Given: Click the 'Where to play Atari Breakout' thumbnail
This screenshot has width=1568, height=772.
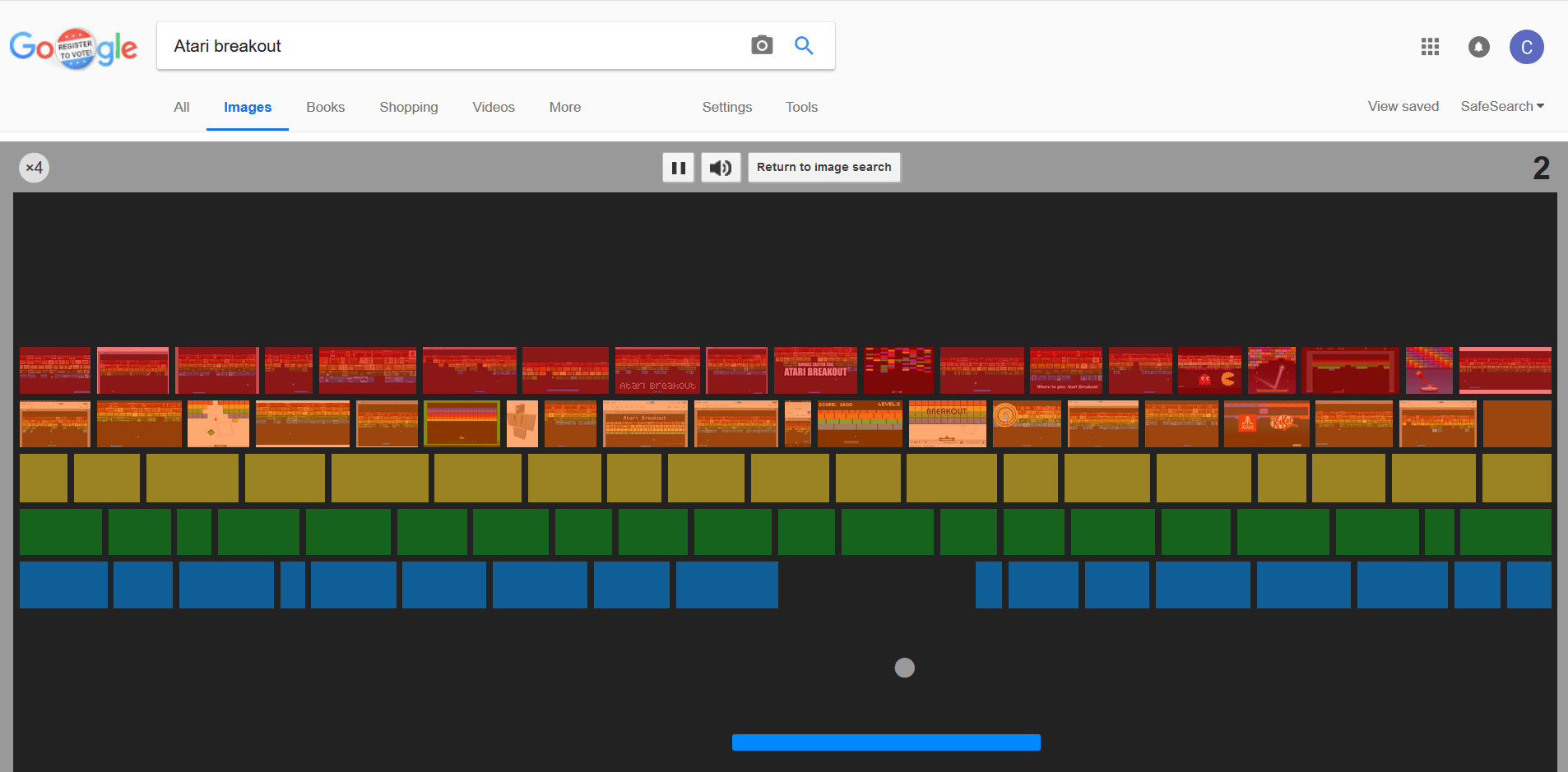Looking at the screenshot, I should click(1066, 370).
